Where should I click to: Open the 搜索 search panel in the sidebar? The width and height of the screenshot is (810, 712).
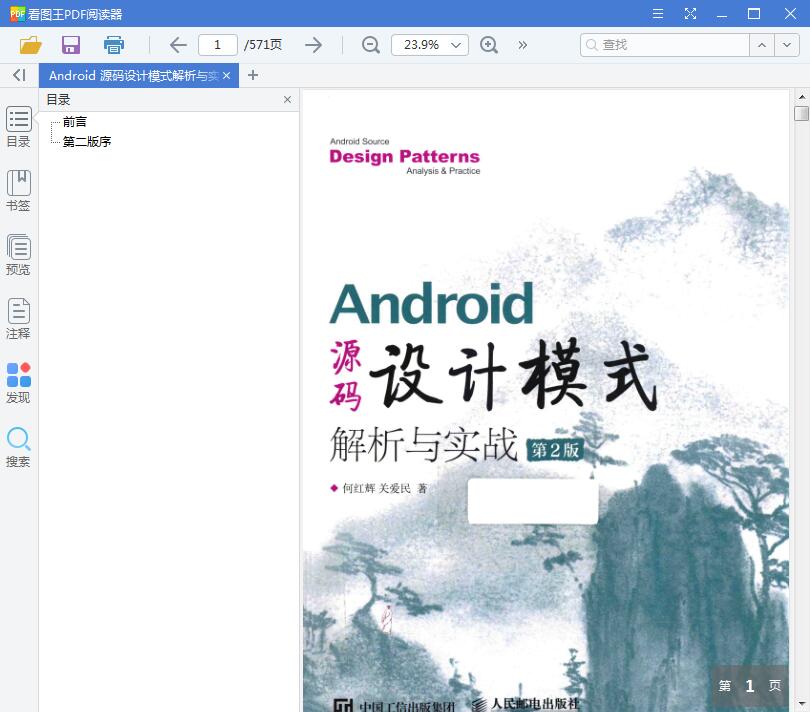pyautogui.click(x=18, y=445)
